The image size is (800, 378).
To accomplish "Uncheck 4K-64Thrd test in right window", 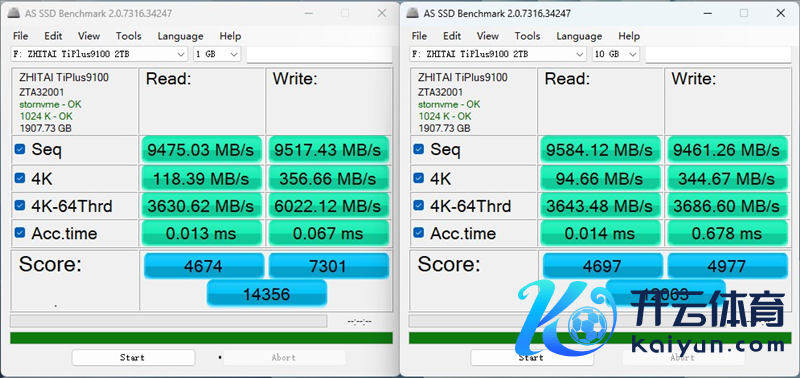I will pos(419,206).
